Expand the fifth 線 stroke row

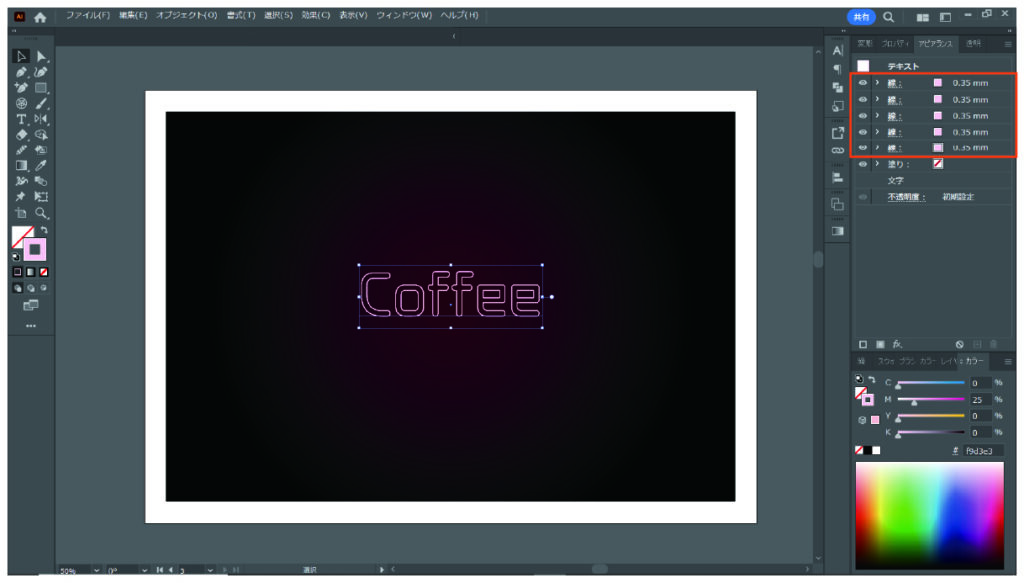[877, 148]
